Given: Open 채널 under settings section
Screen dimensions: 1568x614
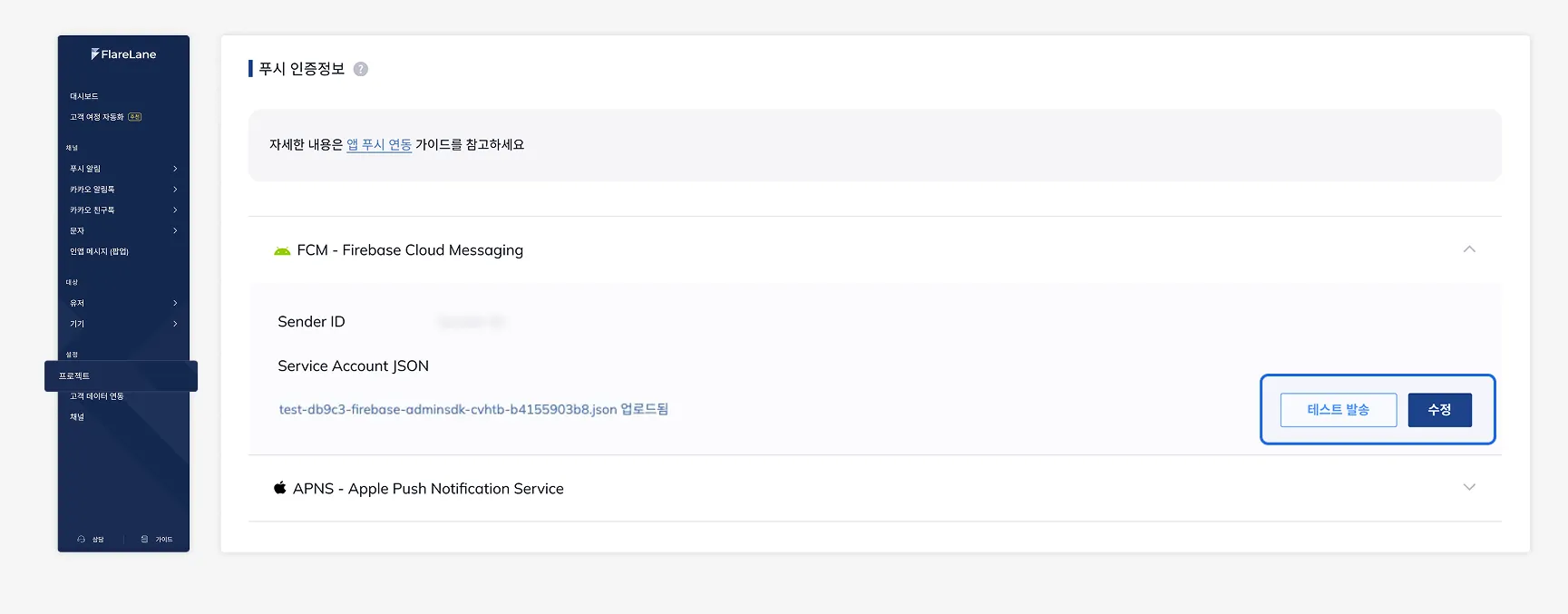Looking at the screenshot, I should 77,417.
